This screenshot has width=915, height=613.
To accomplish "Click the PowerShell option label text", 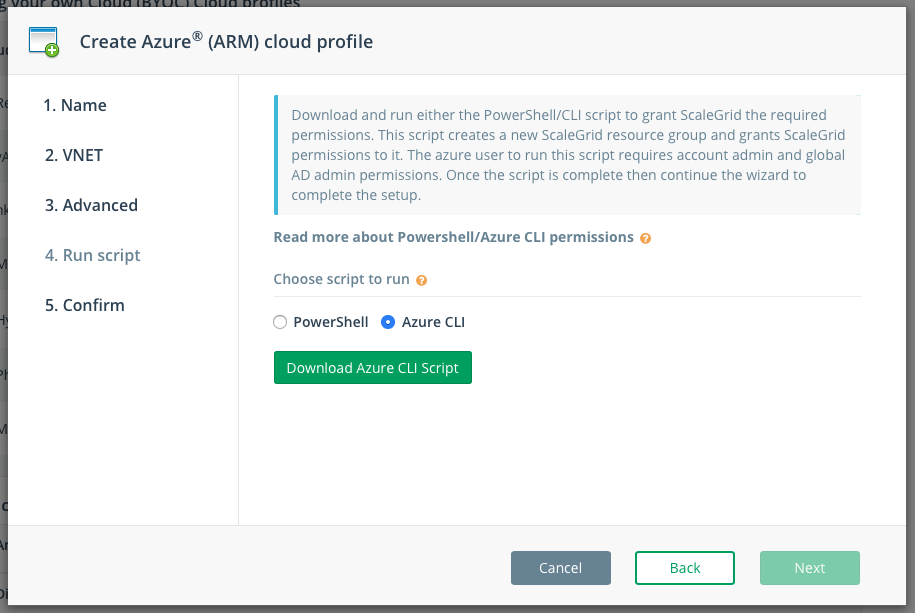I will click(x=331, y=322).
